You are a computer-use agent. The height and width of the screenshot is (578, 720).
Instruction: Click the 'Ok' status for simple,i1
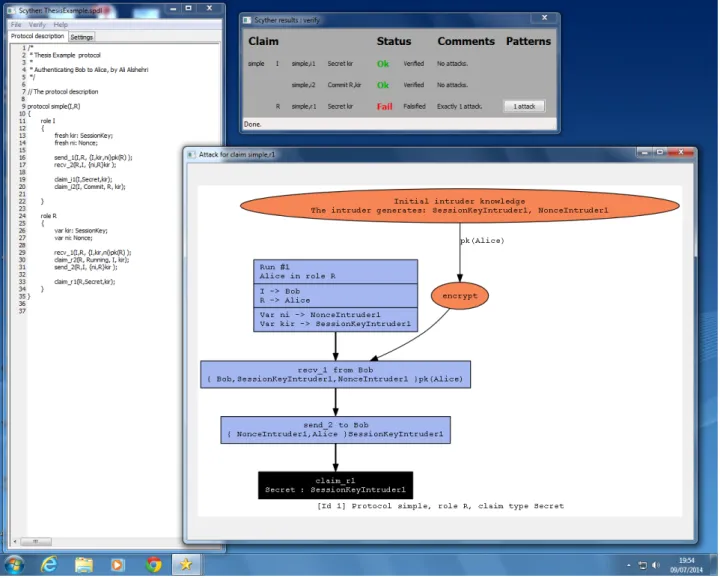tap(383, 64)
